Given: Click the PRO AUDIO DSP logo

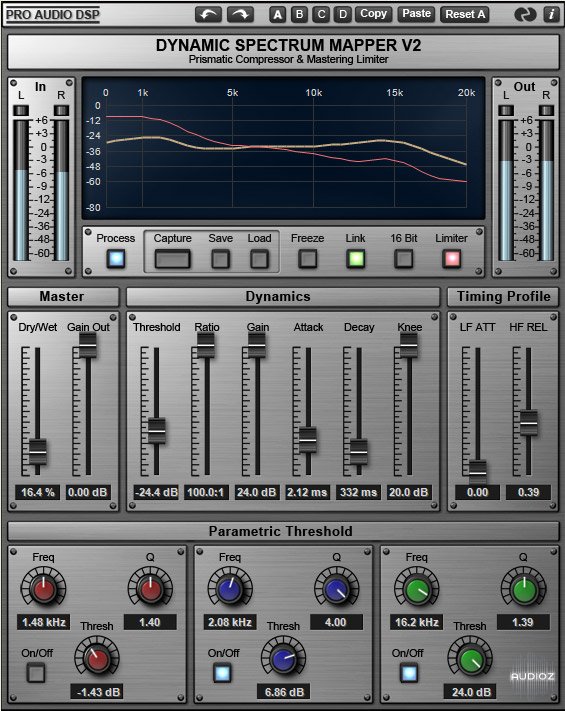Looking at the screenshot, I should point(53,15).
